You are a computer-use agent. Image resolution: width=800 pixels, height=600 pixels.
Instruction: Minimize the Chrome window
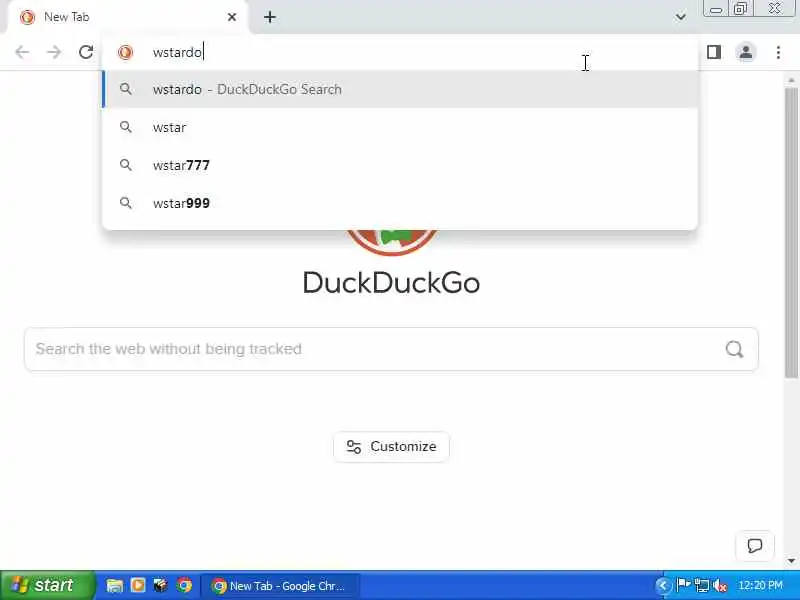point(716,9)
